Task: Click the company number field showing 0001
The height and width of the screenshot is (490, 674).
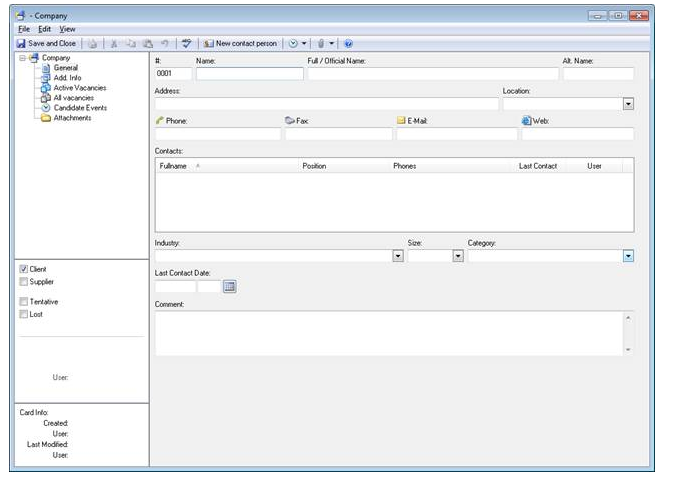Action: point(173,74)
